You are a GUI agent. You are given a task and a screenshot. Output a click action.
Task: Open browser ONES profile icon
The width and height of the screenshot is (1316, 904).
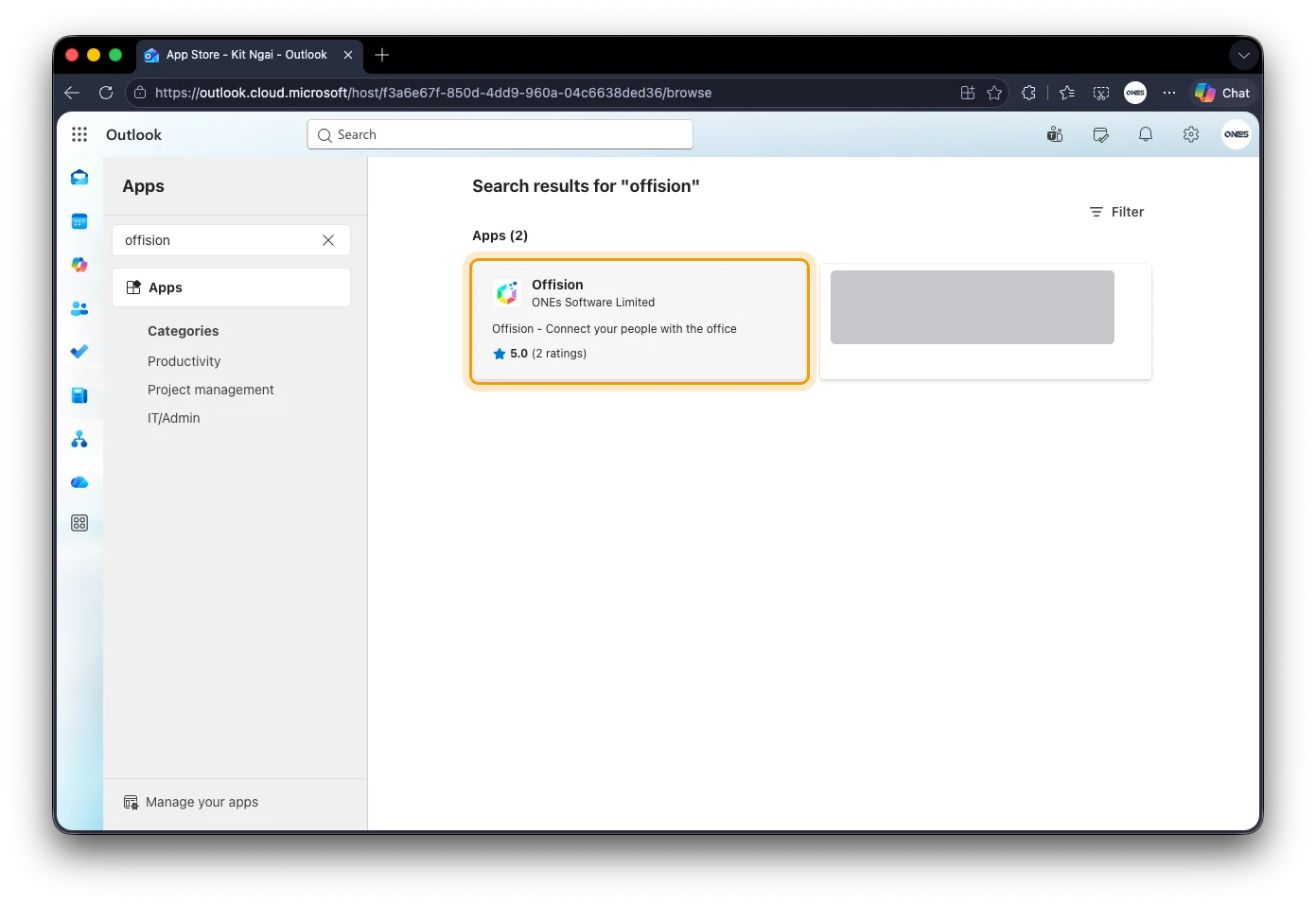pos(1135,93)
